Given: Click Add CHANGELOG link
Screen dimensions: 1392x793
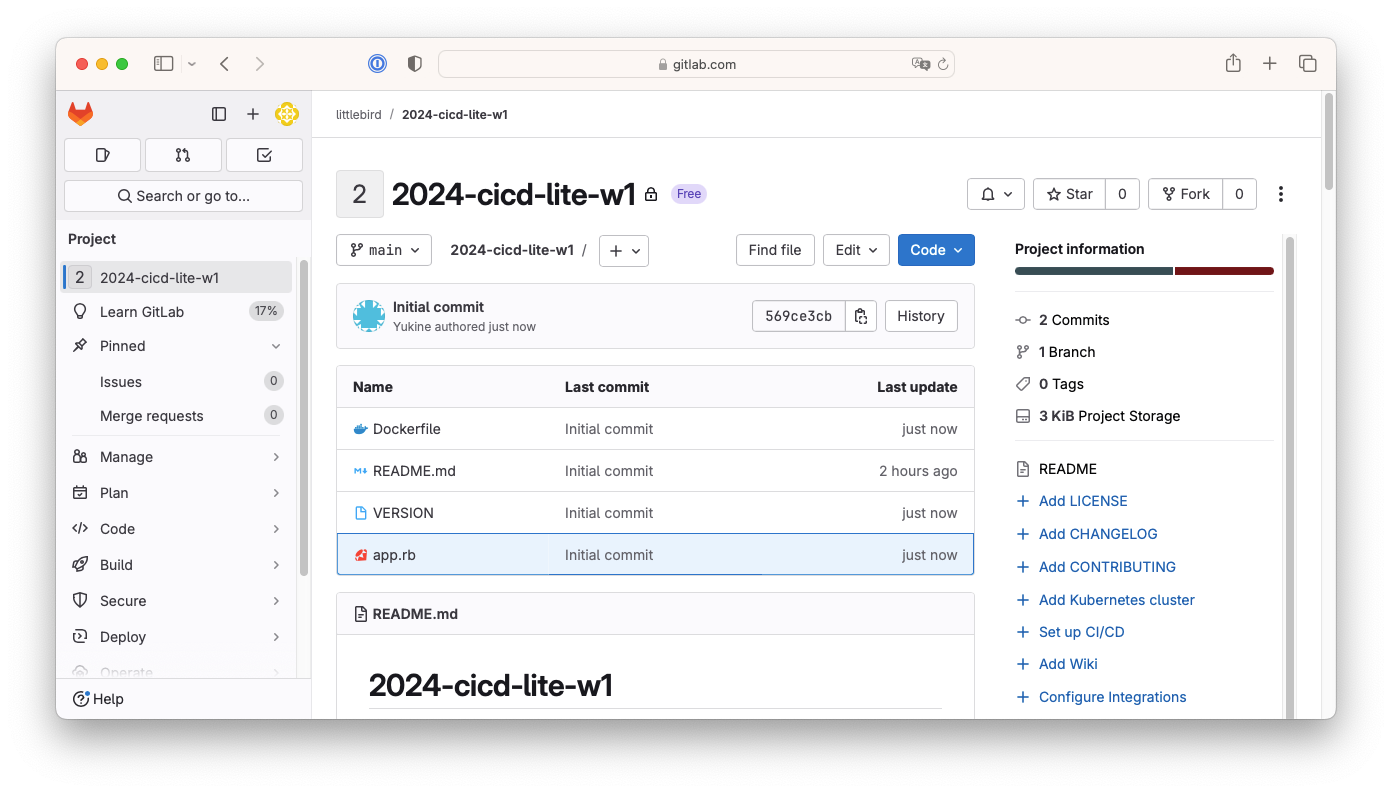Looking at the screenshot, I should tap(1098, 534).
